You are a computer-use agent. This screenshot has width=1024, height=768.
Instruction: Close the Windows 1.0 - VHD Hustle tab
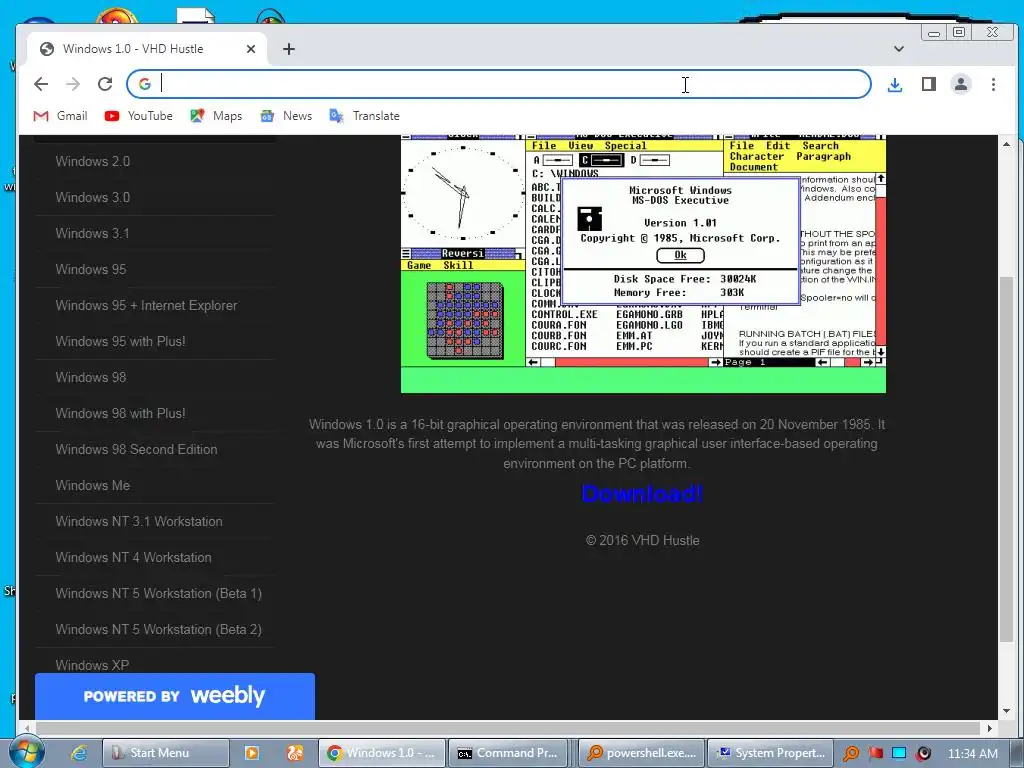(251, 49)
